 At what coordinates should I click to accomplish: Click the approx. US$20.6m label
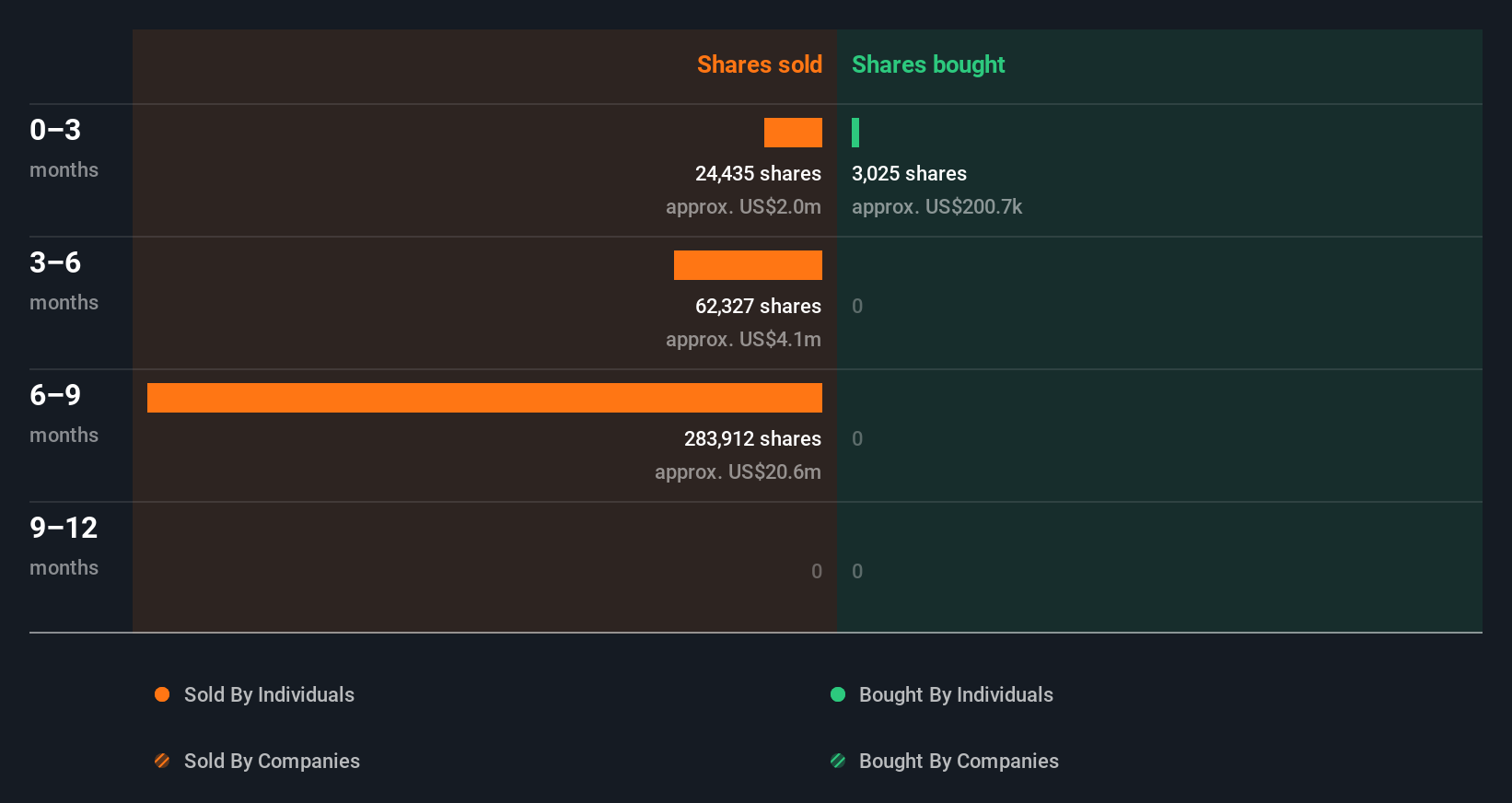(738, 471)
